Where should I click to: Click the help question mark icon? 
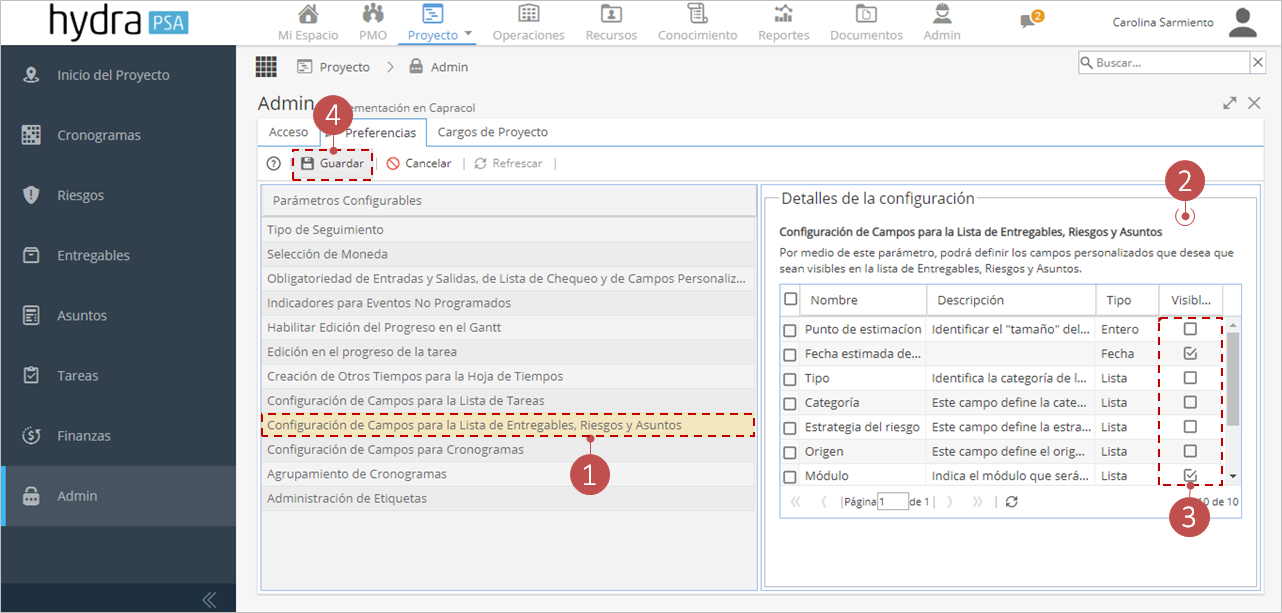pyautogui.click(x=273, y=164)
